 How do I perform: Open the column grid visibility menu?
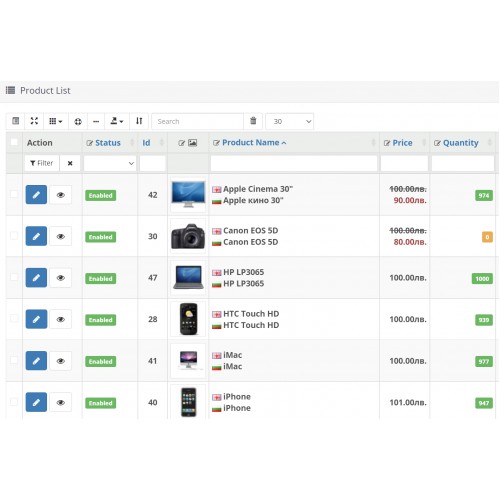(56, 121)
